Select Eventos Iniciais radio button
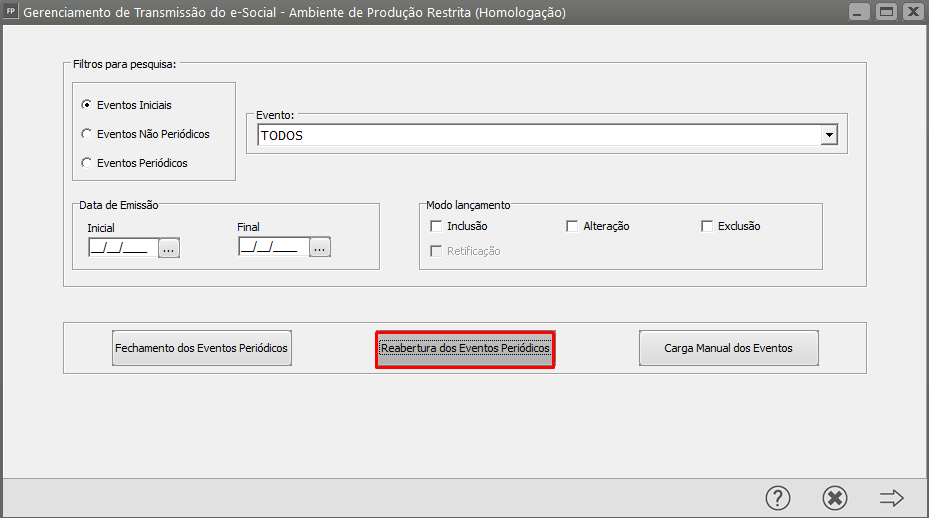The width and height of the screenshot is (929, 518). [87, 105]
